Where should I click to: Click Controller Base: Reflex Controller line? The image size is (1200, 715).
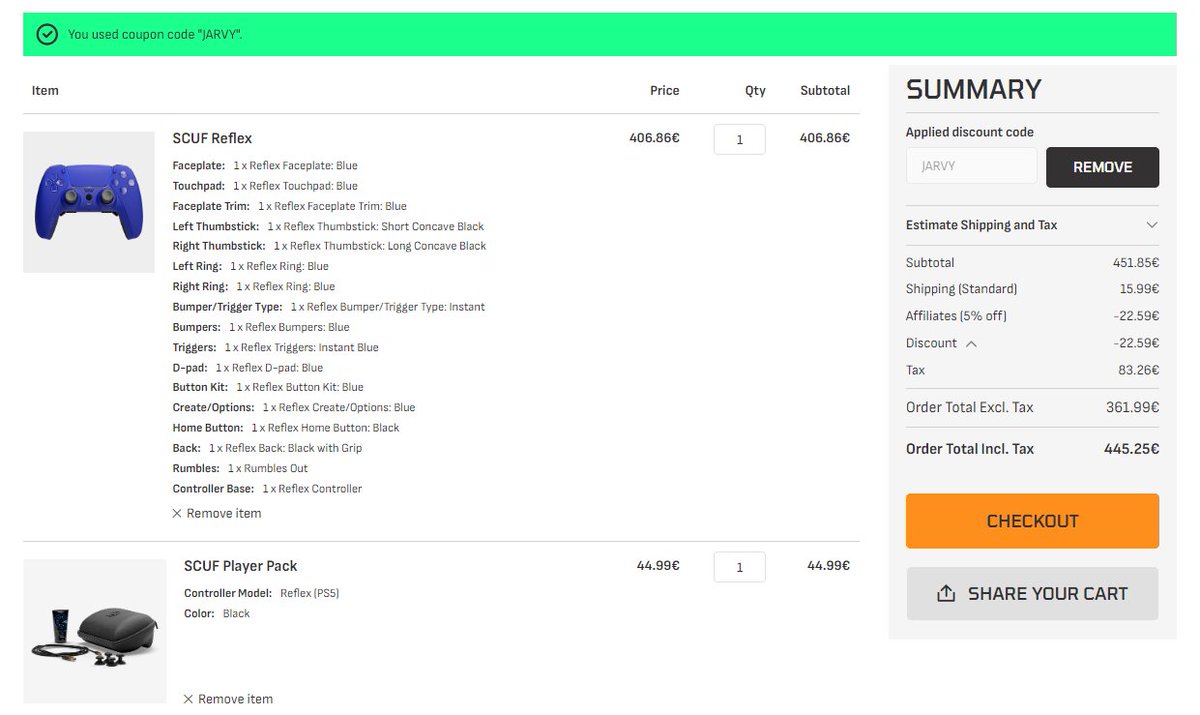coord(267,489)
